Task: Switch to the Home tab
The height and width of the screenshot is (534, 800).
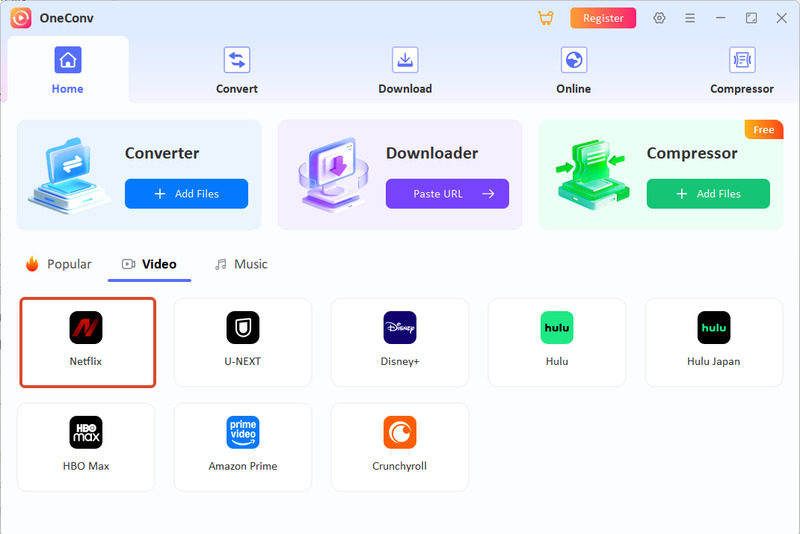Action: [x=68, y=70]
